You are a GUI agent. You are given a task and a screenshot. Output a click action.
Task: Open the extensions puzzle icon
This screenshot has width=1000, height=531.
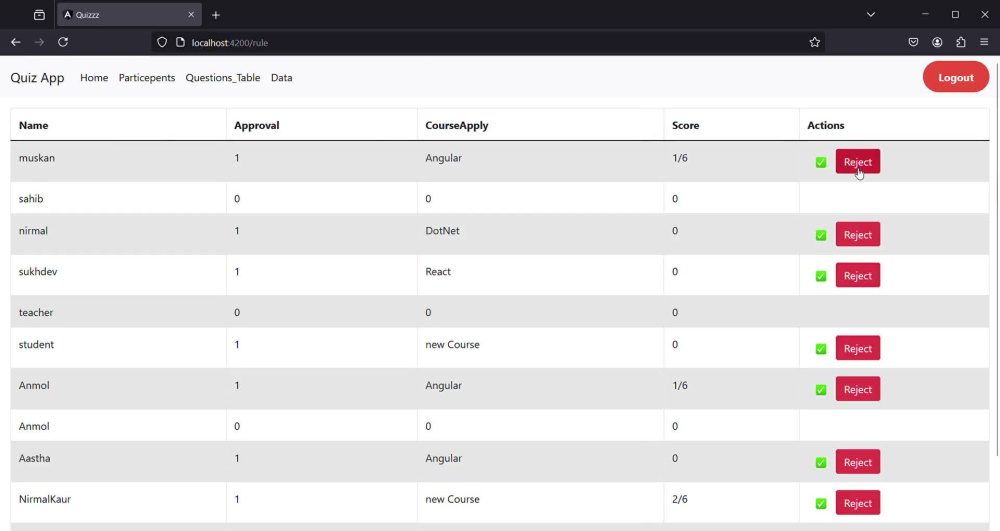pos(960,42)
